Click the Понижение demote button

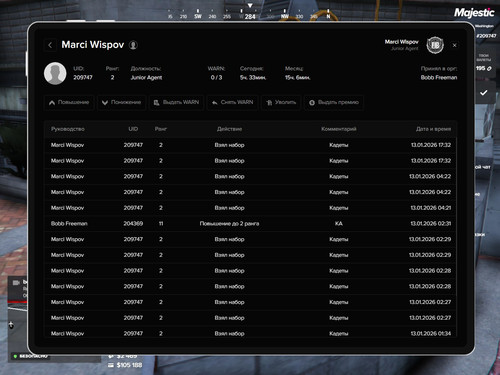tap(121, 103)
